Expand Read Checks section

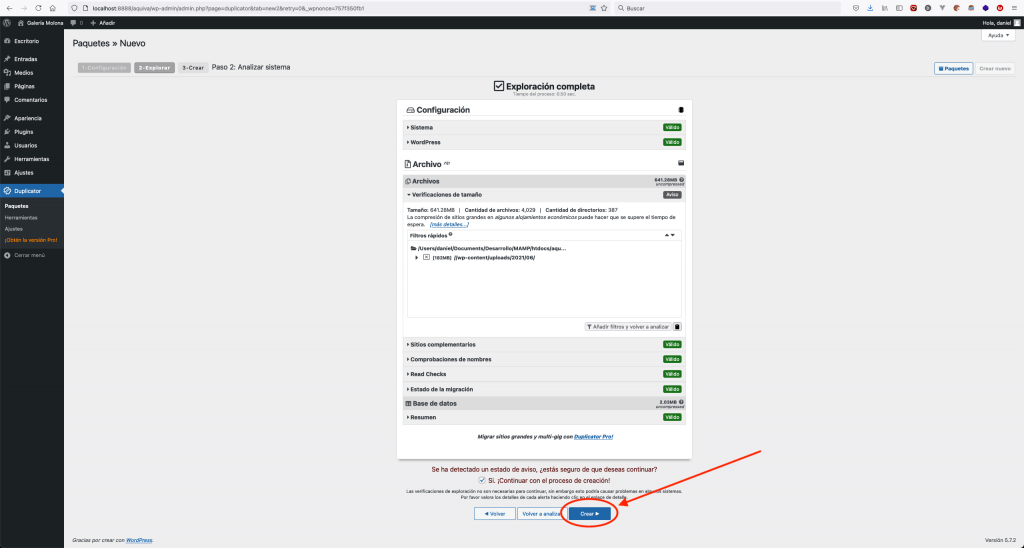tap(543, 374)
